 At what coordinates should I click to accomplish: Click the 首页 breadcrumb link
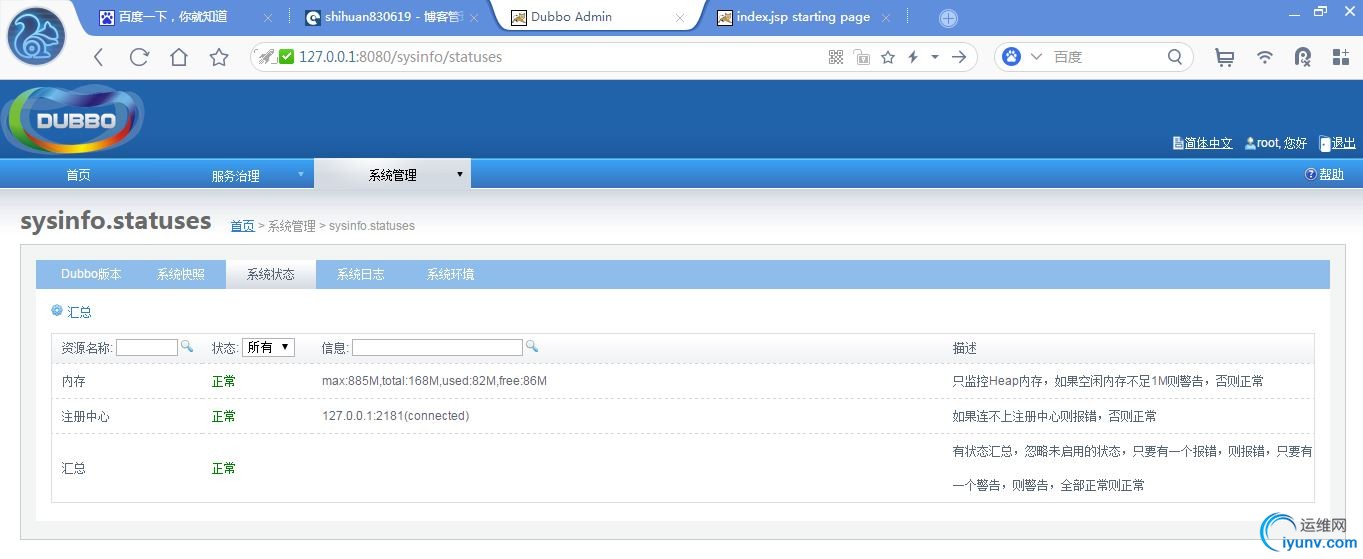pyautogui.click(x=242, y=226)
